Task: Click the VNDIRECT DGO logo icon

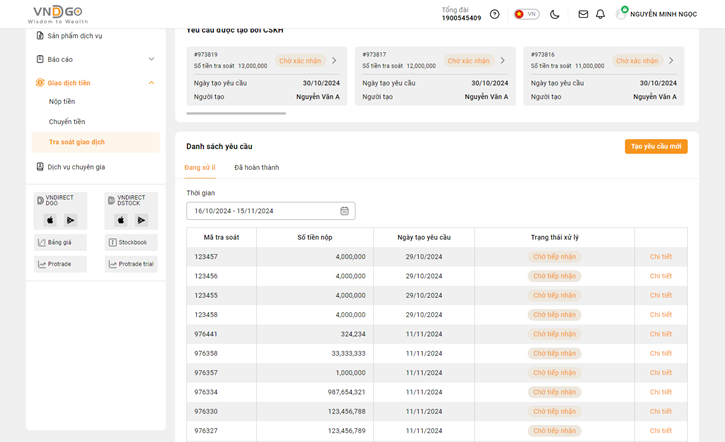Action: click(40, 200)
